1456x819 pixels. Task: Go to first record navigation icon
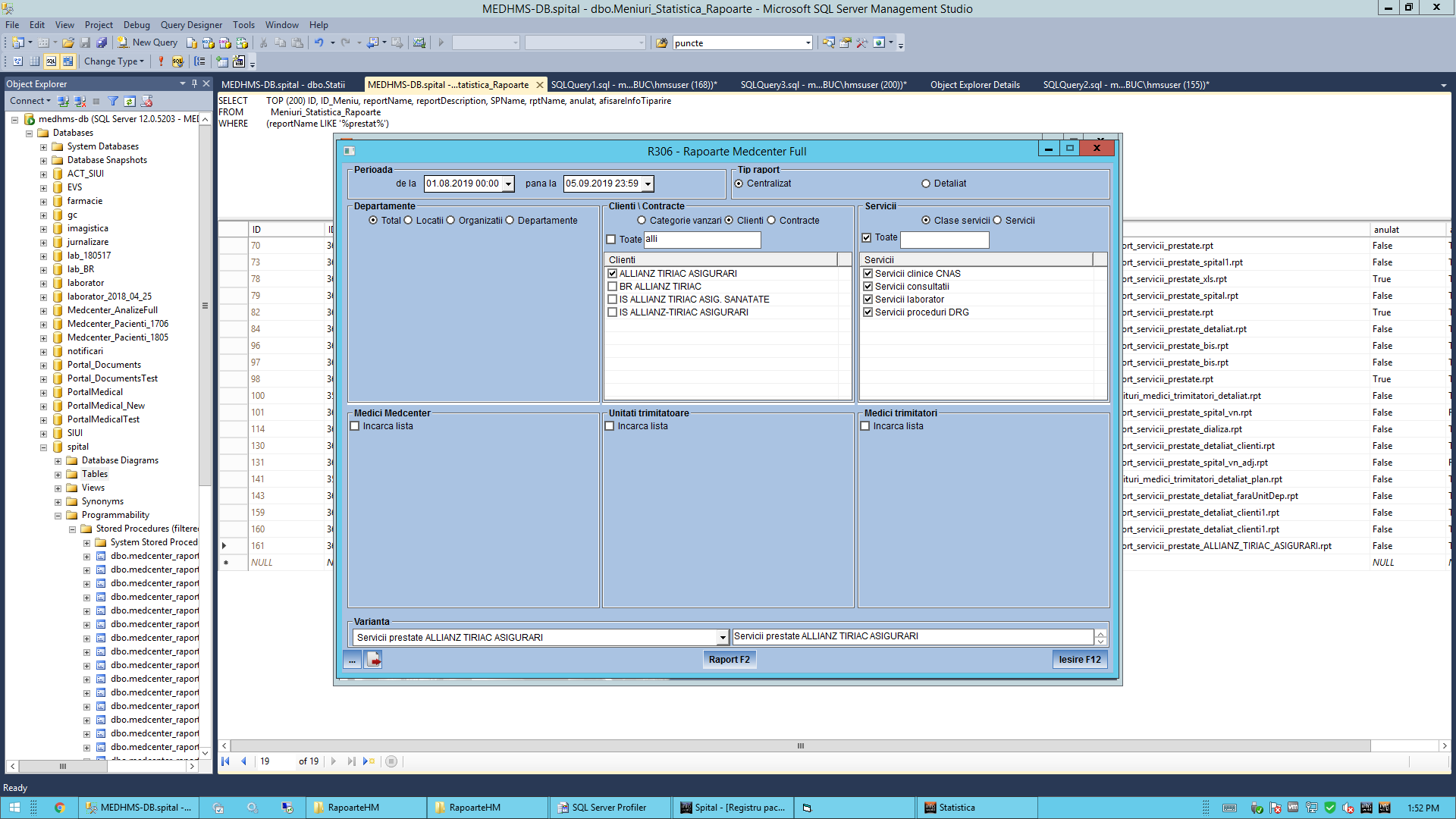click(x=226, y=761)
